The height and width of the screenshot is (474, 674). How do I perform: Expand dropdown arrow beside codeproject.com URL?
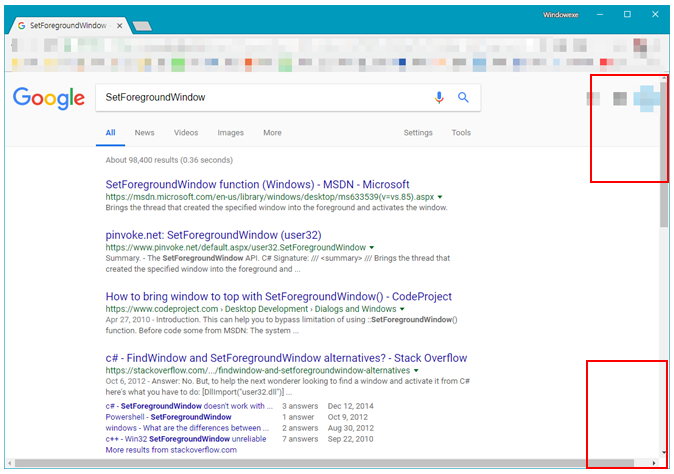tap(402, 309)
